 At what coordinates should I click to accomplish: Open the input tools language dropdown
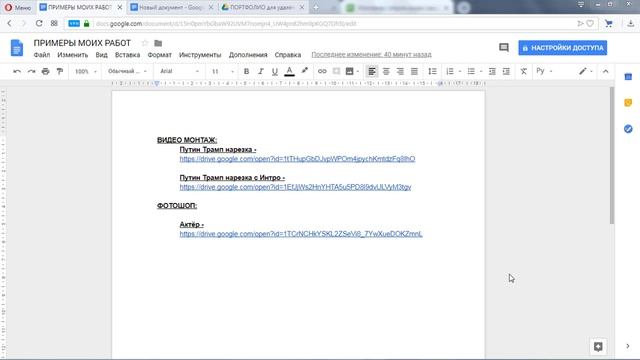click(544, 71)
